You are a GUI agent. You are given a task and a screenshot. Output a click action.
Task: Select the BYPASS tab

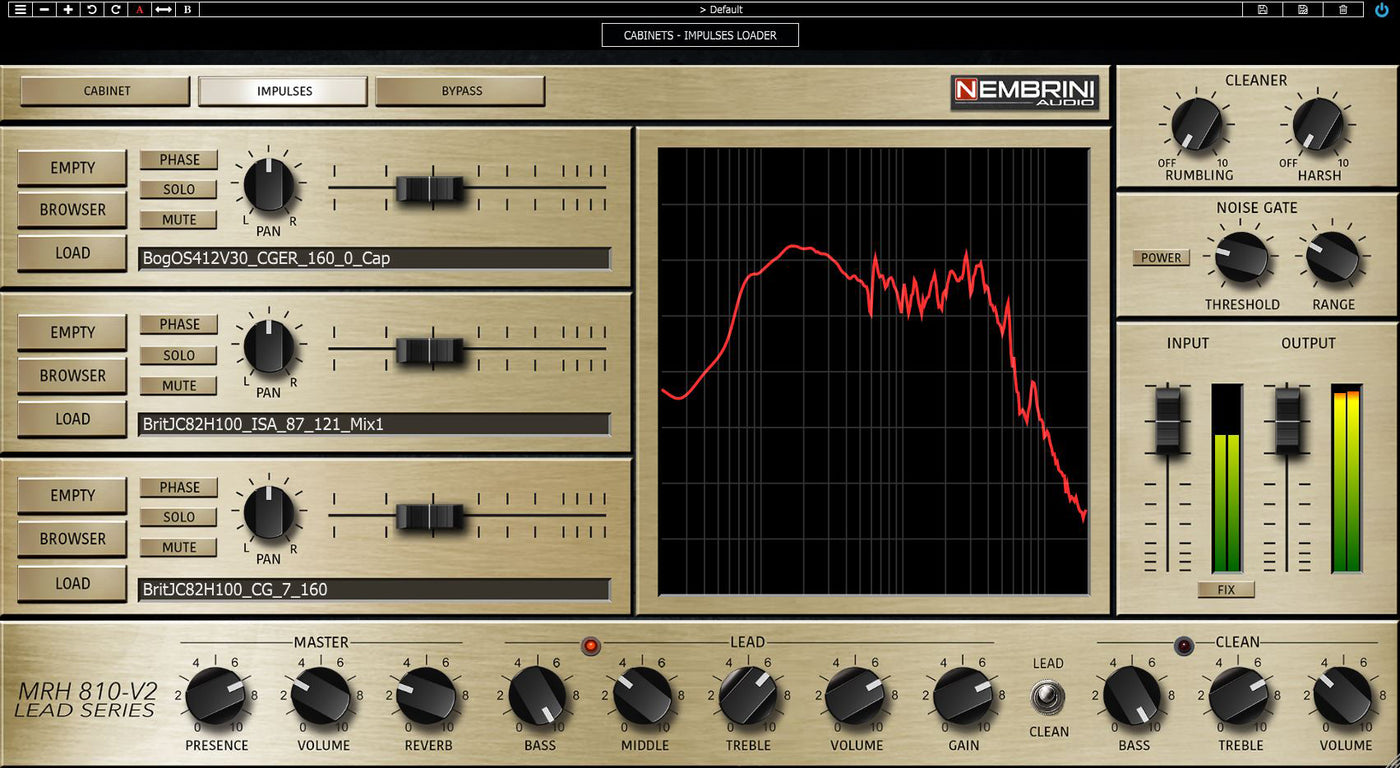(x=461, y=91)
